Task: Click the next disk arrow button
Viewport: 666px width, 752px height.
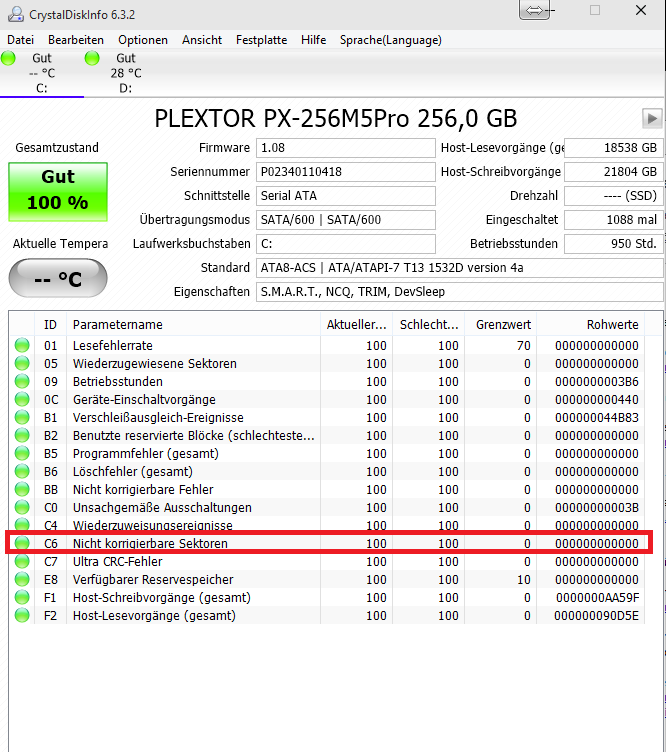Action: 652,118
